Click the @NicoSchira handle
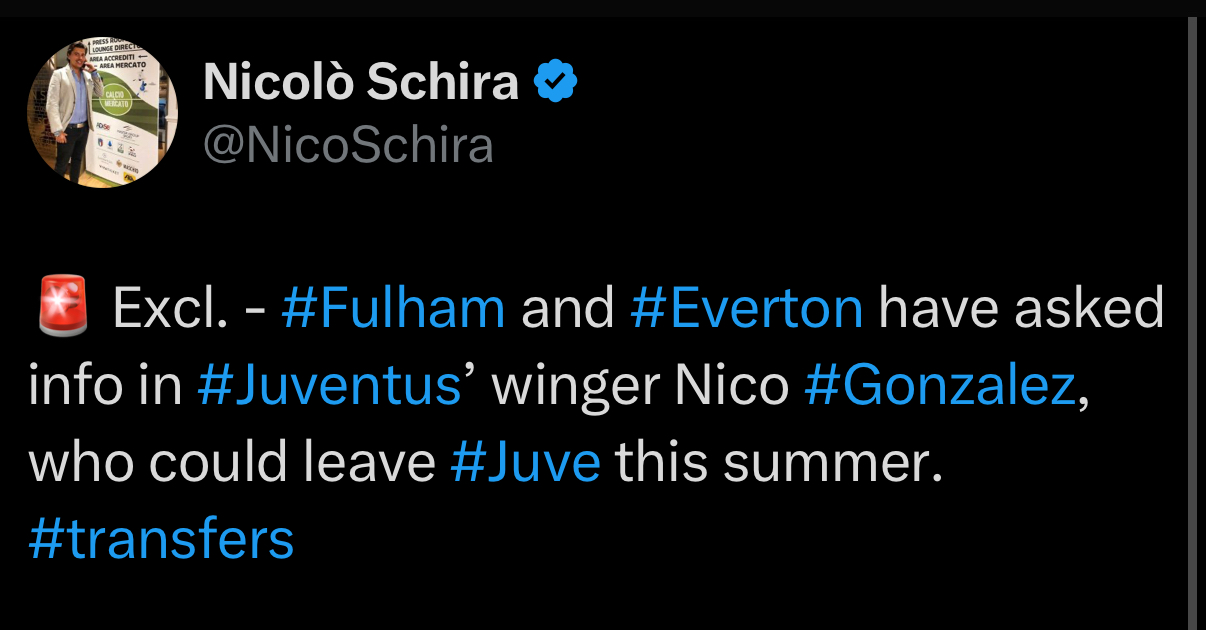Image resolution: width=1206 pixels, height=630 pixels. tap(348, 146)
